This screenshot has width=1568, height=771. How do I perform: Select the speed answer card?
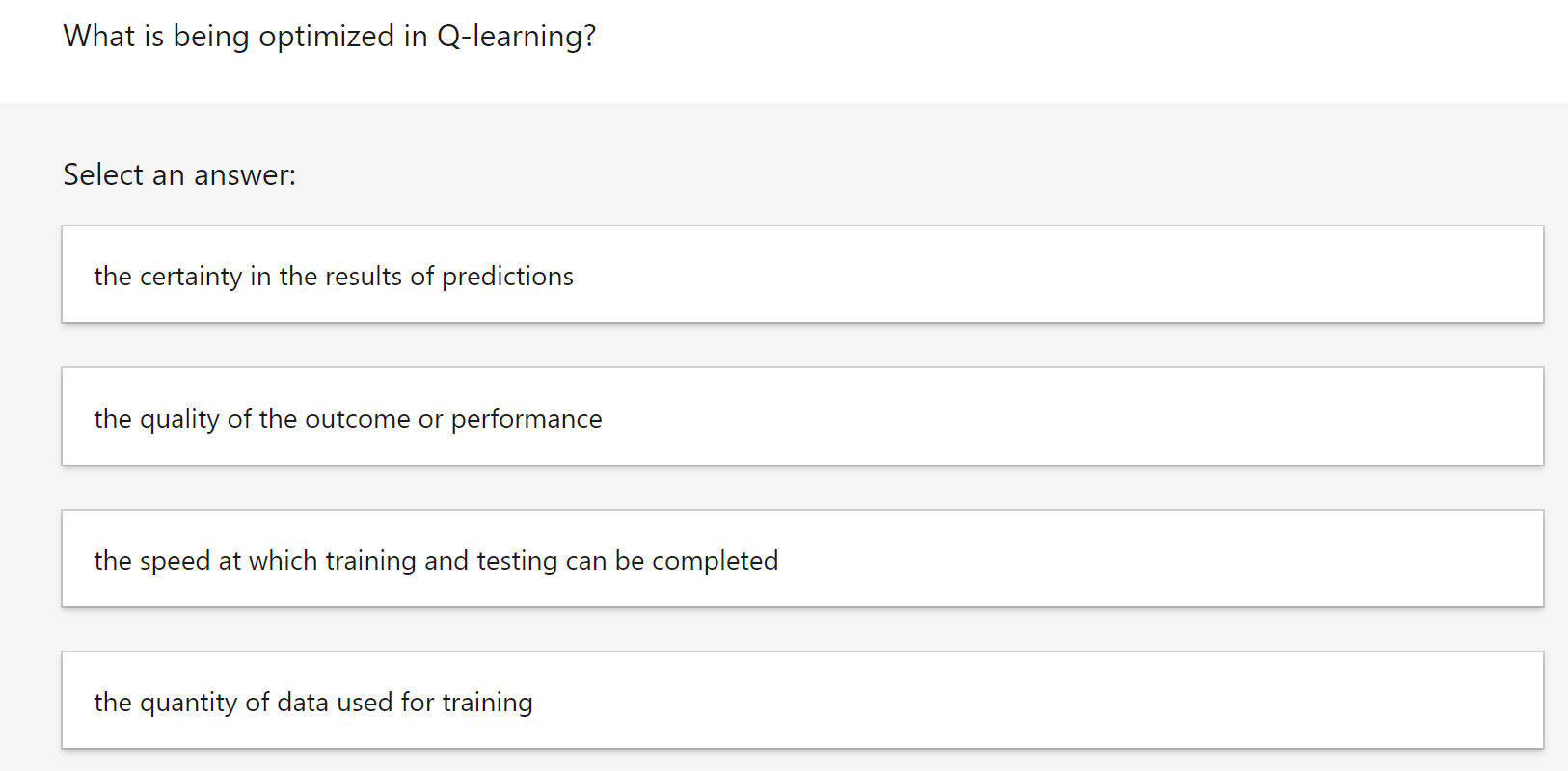coord(802,559)
